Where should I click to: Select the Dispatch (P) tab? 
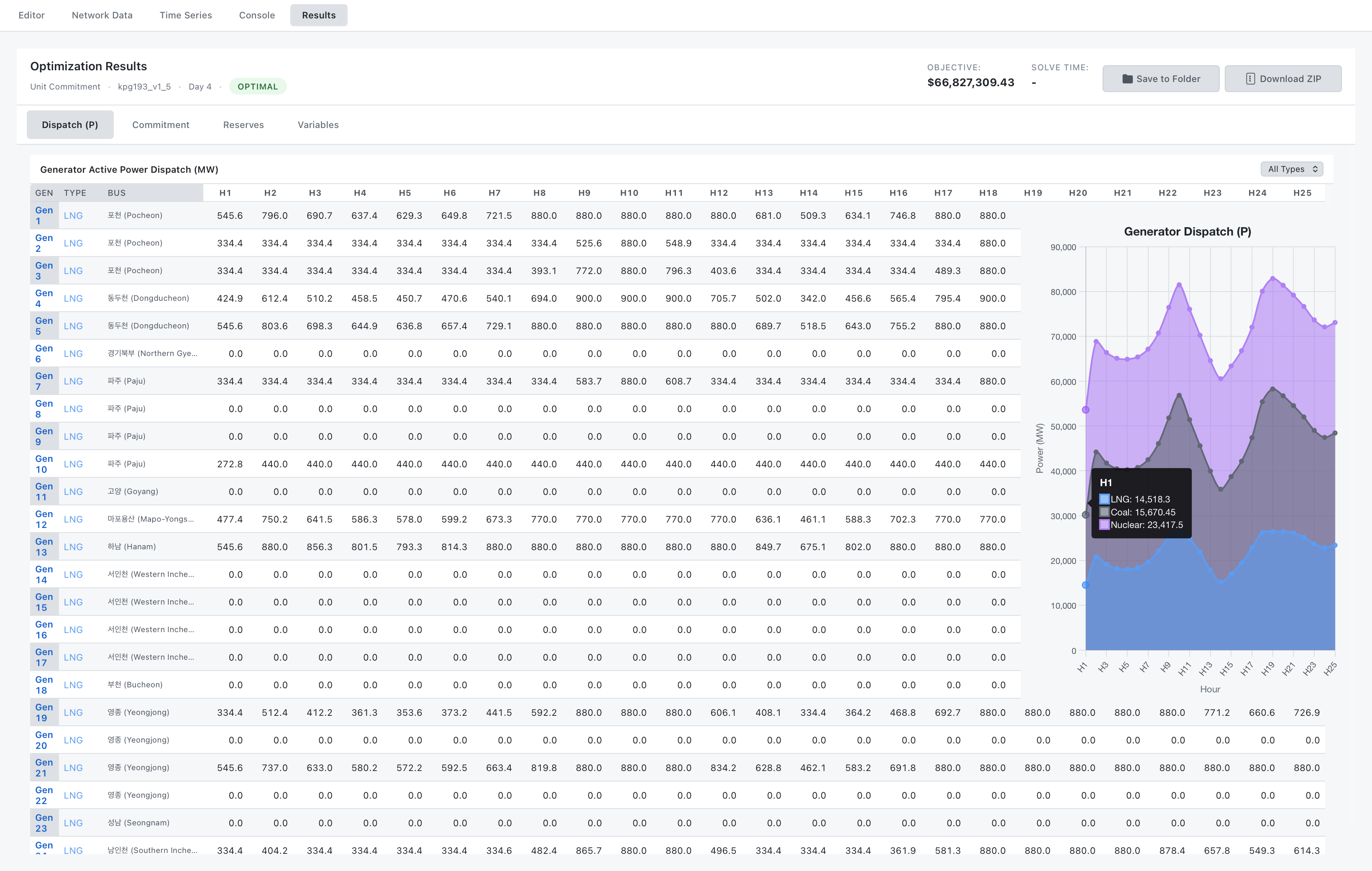pyautogui.click(x=70, y=124)
